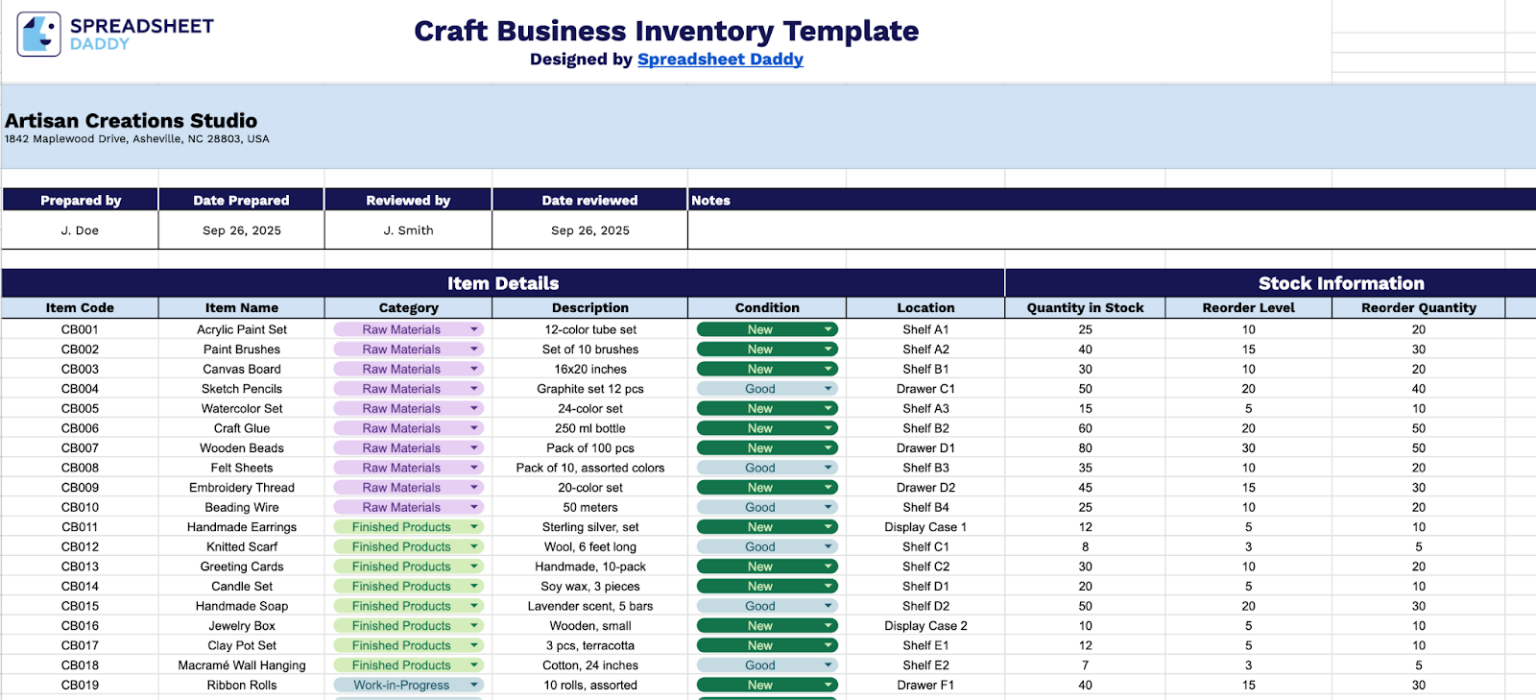The image size is (1536, 700).
Task: Click the Item Details section header
Action: click(x=504, y=283)
